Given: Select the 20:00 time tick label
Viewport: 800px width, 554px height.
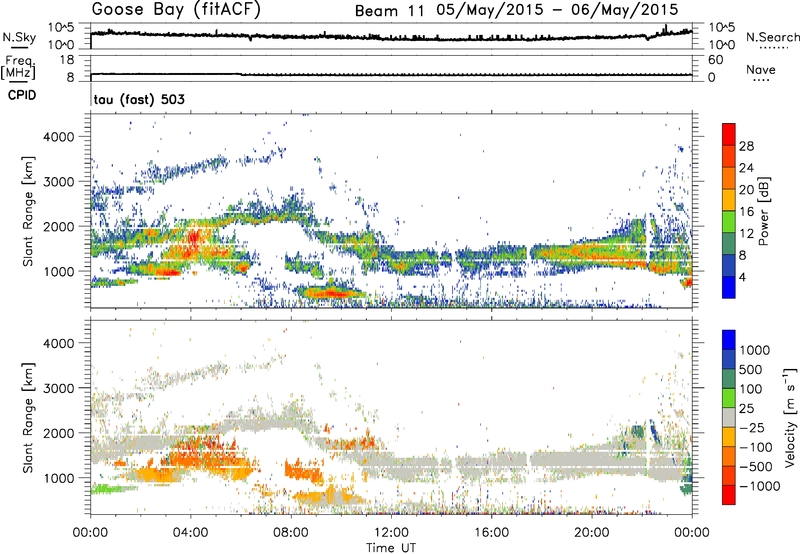Looking at the screenshot, I should coord(591,533).
